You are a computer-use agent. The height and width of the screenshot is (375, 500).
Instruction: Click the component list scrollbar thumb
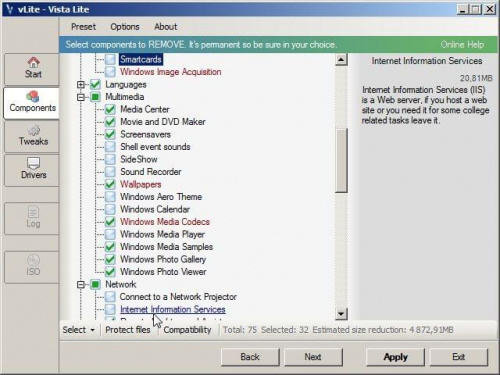point(341,161)
